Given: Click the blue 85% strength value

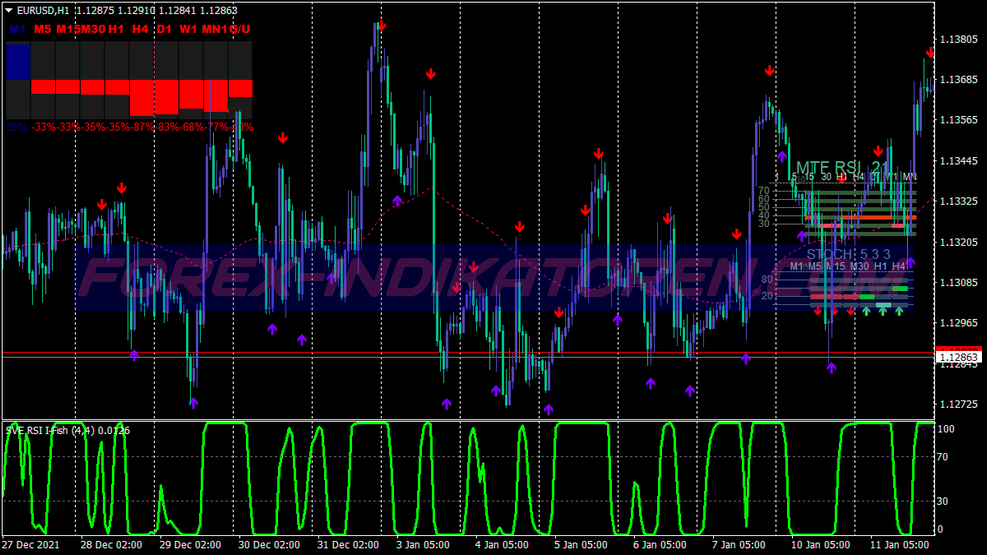Looking at the screenshot, I should point(18,127).
